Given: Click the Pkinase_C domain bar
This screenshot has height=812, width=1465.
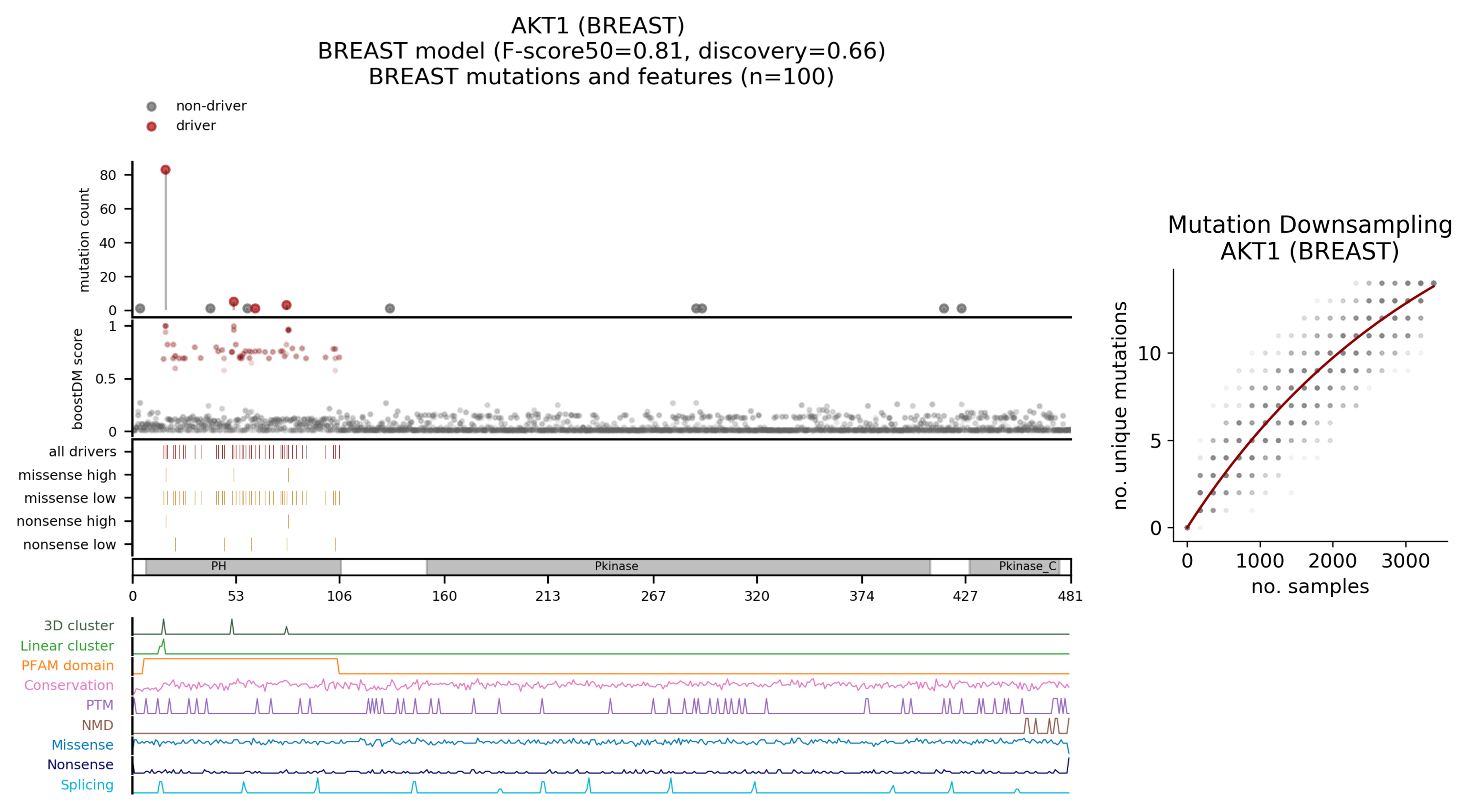Looking at the screenshot, I should tap(1014, 566).
